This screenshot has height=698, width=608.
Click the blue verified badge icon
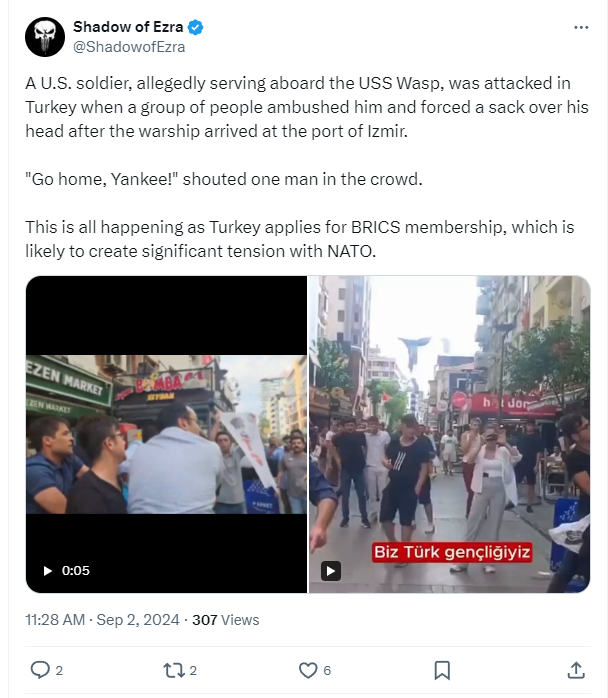(x=195, y=27)
